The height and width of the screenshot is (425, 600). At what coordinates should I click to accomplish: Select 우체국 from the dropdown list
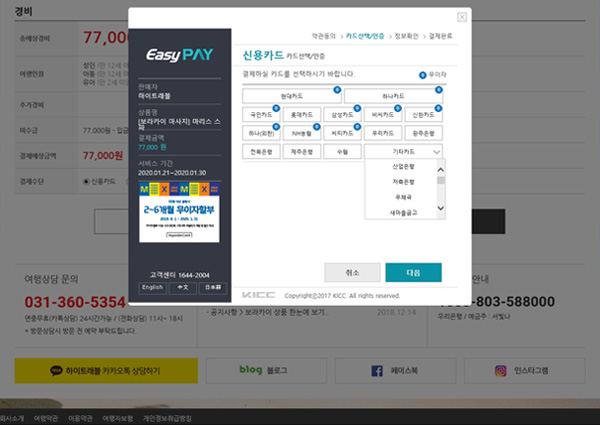pos(401,197)
